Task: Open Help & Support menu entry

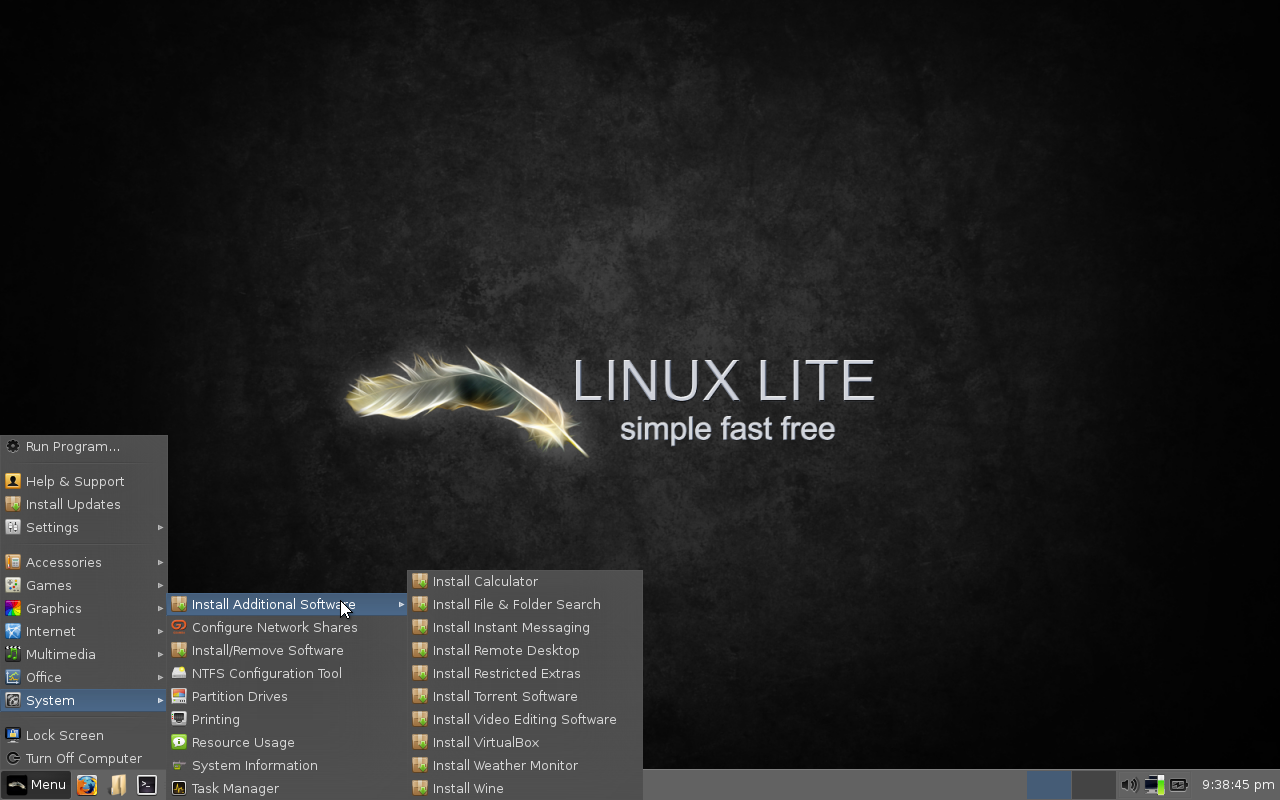Action: point(84,481)
